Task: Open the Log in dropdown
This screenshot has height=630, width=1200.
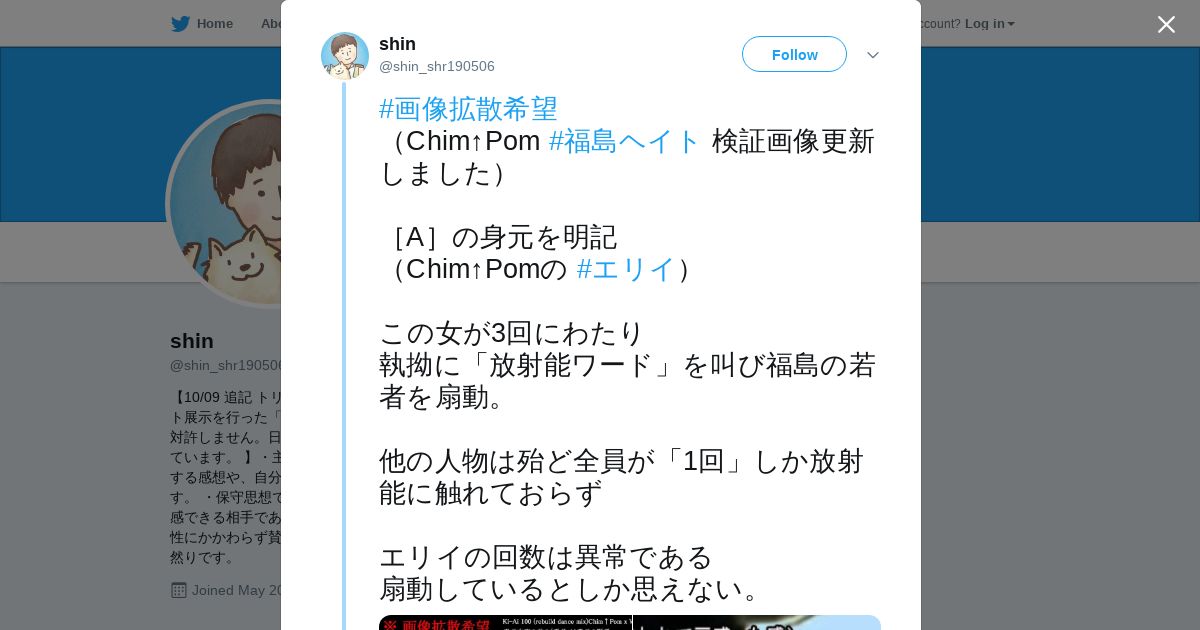Action: (989, 24)
